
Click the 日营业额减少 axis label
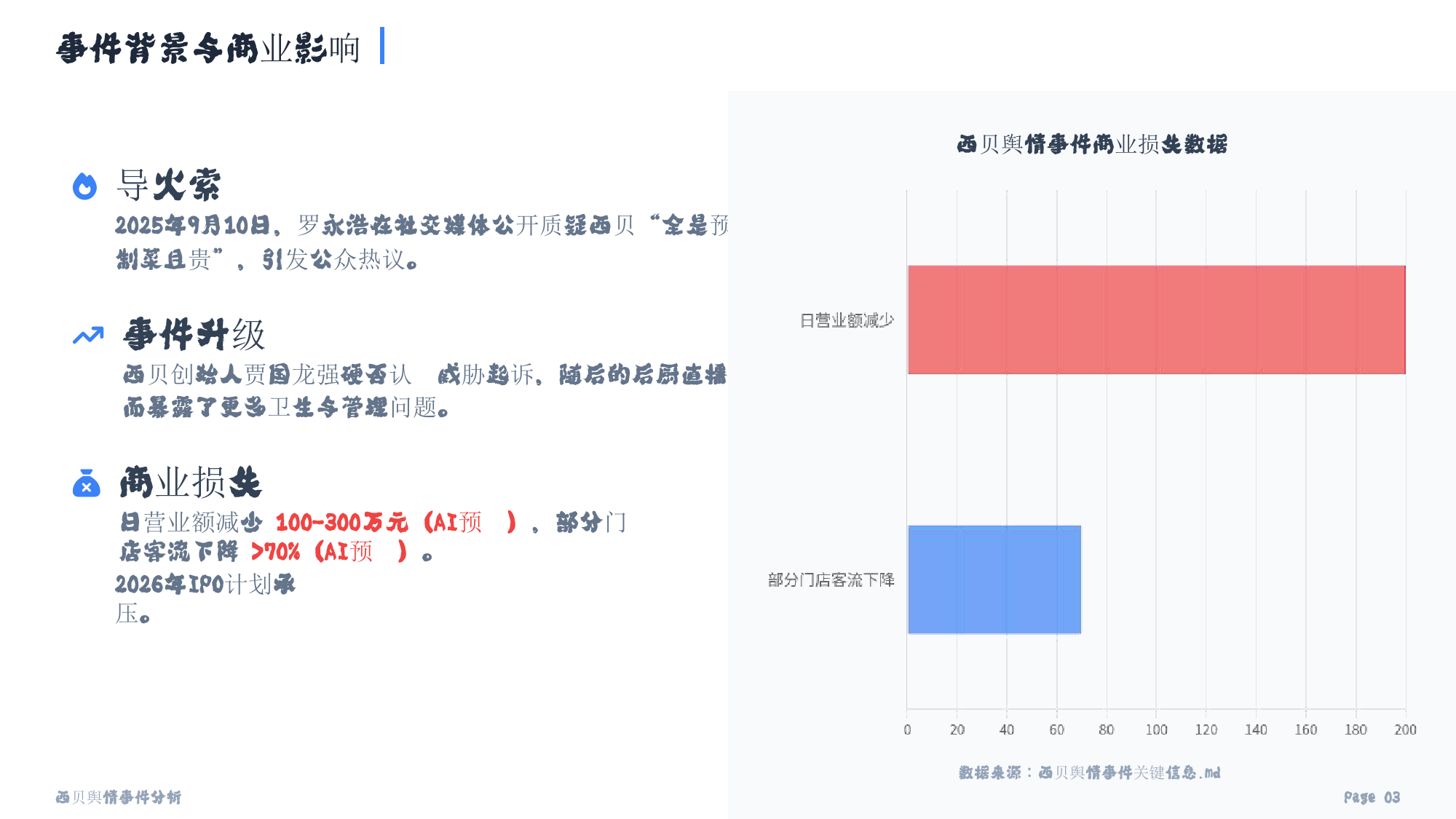(847, 320)
